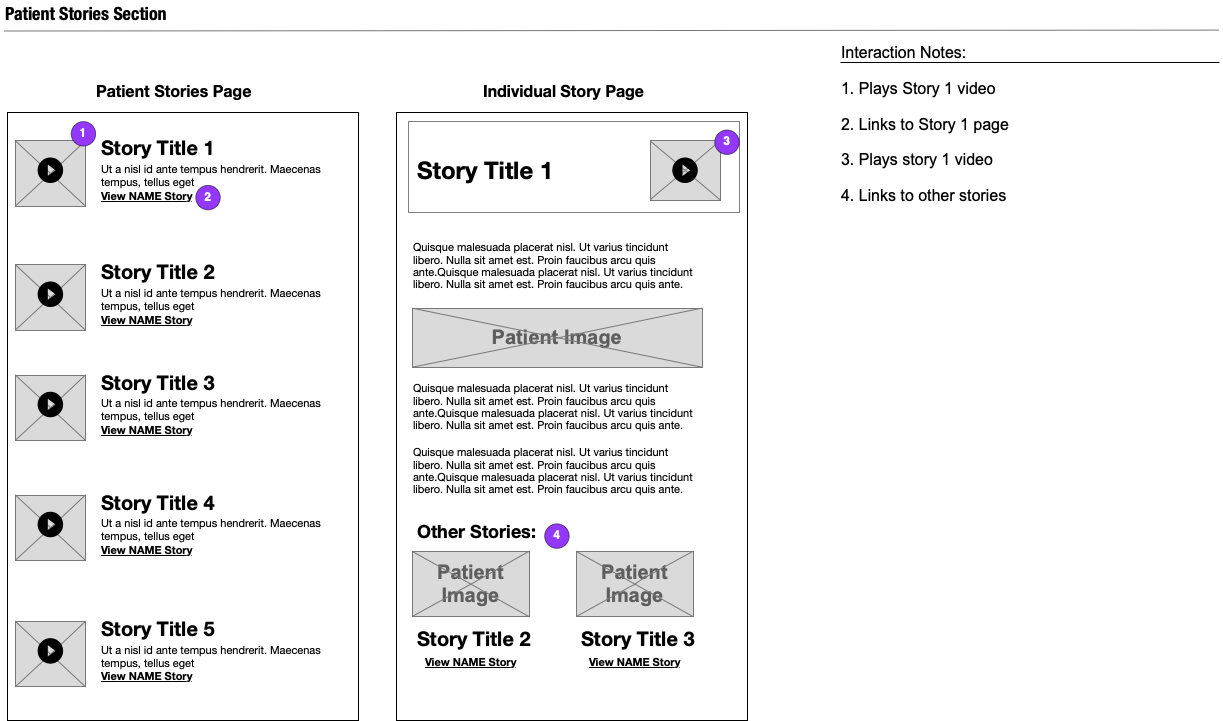The image size is (1223, 721).
Task: Click View NAME Story under Story Title 3 thumbnail
Action: (634, 662)
